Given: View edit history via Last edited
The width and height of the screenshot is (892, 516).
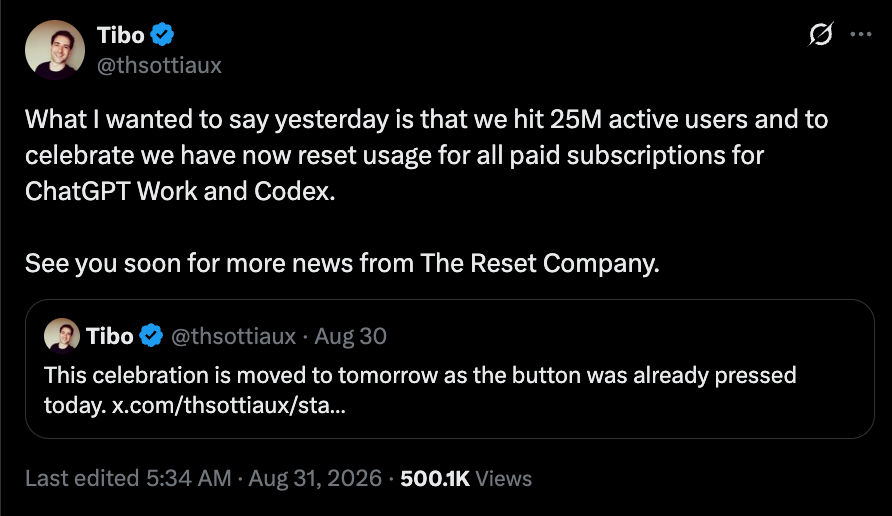Looking at the screenshot, I should pos(82,478).
